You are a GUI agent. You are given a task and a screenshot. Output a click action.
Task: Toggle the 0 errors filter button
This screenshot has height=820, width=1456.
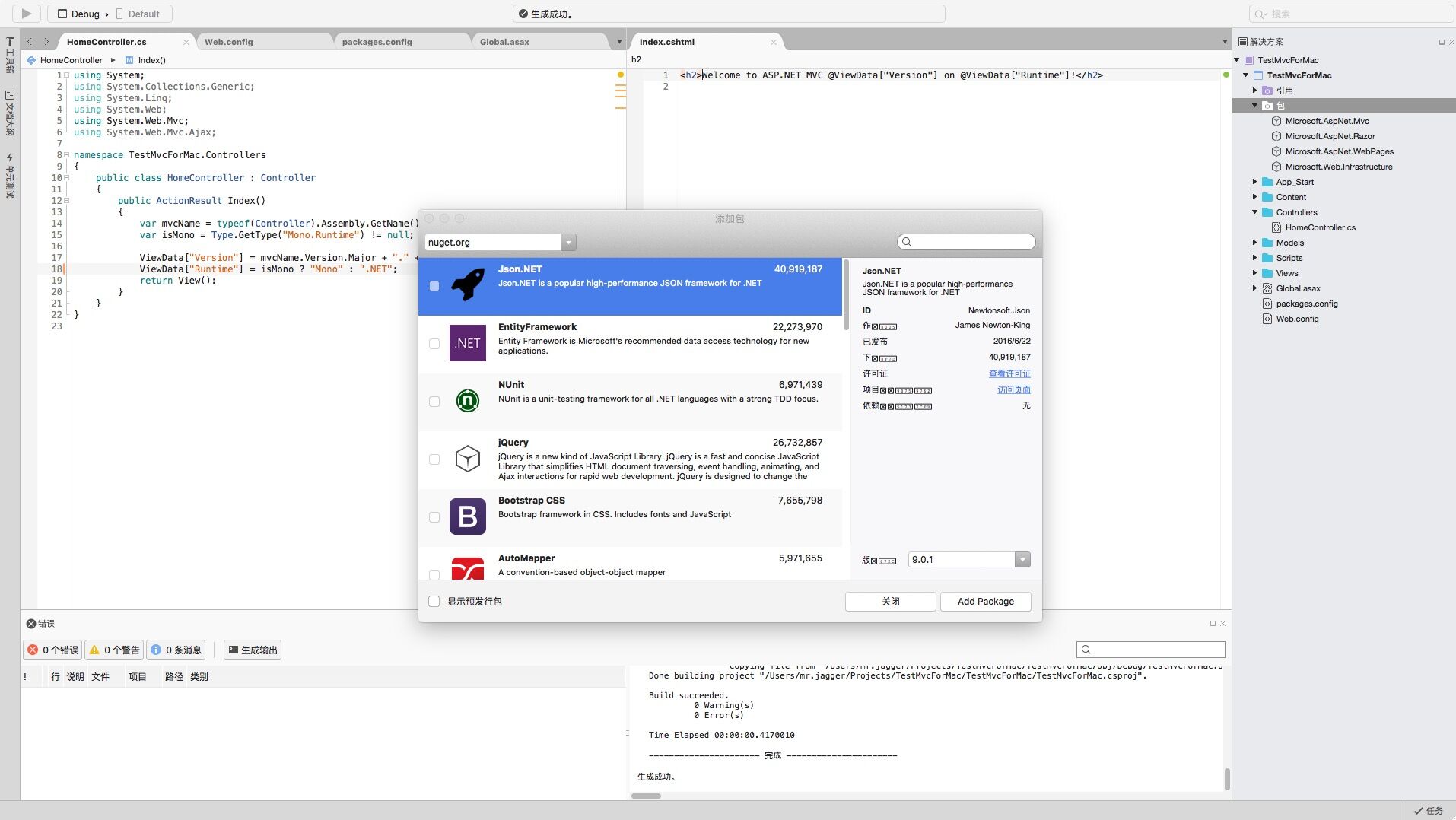pos(52,650)
